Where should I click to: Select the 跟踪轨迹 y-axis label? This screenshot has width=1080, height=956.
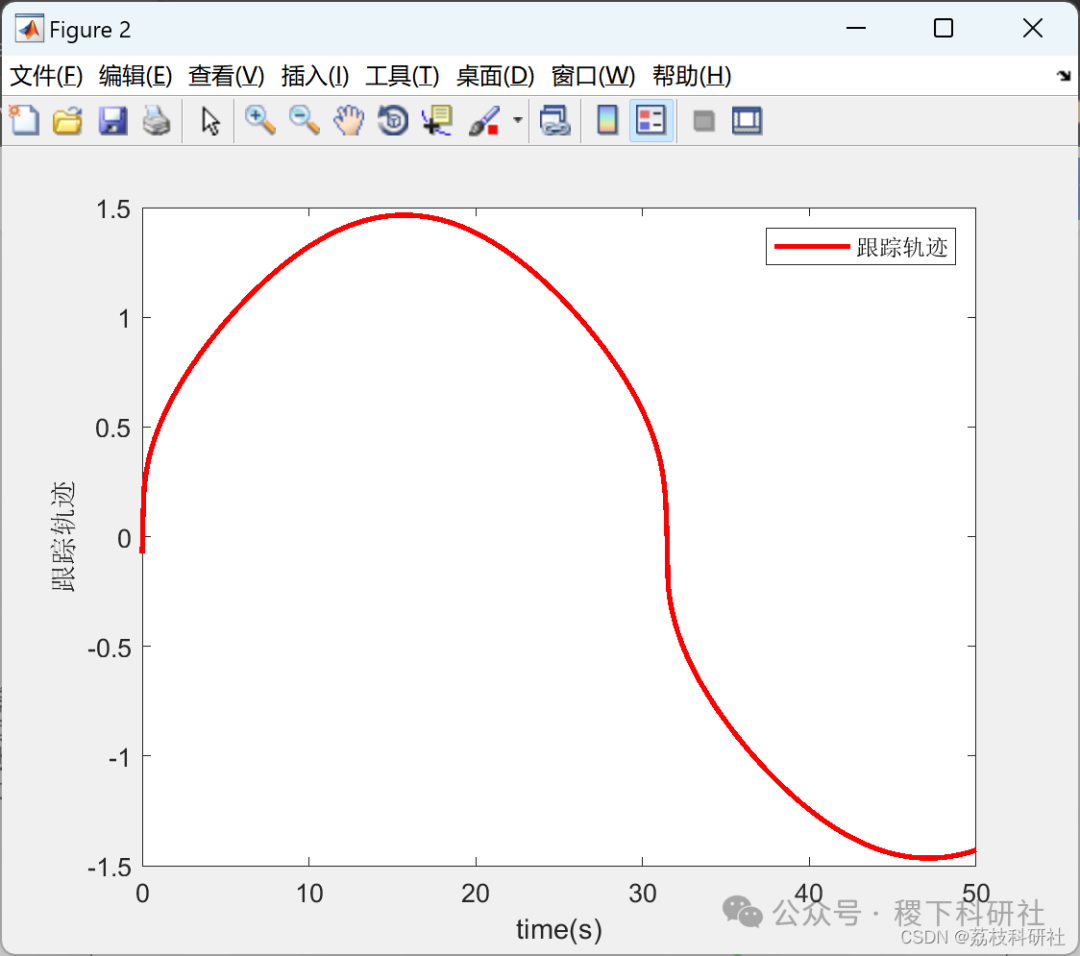pyautogui.click(x=63, y=537)
